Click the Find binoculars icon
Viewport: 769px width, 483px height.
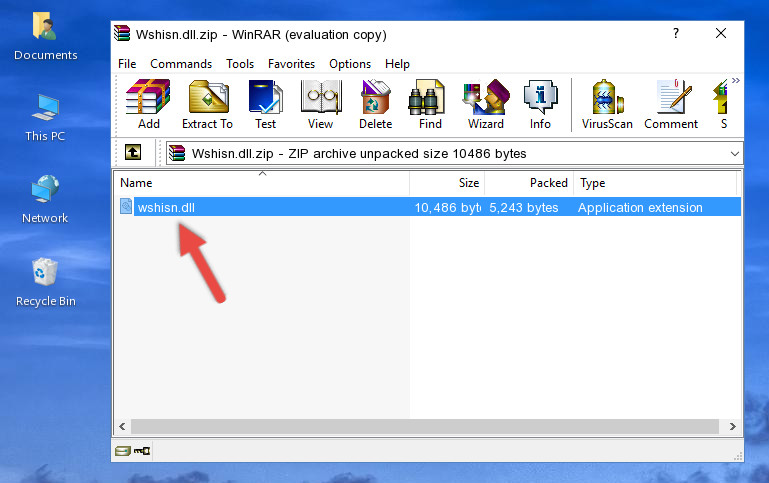pyautogui.click(x=430, y=104)
